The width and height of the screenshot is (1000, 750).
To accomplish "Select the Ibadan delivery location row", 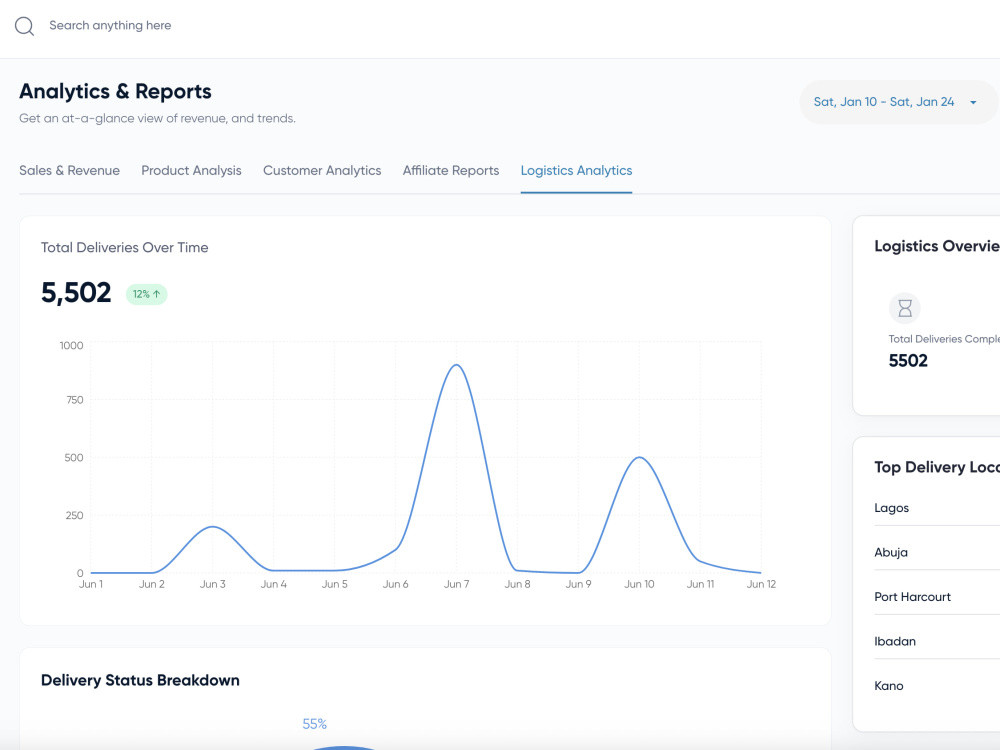I will click(x=936, y=642).
